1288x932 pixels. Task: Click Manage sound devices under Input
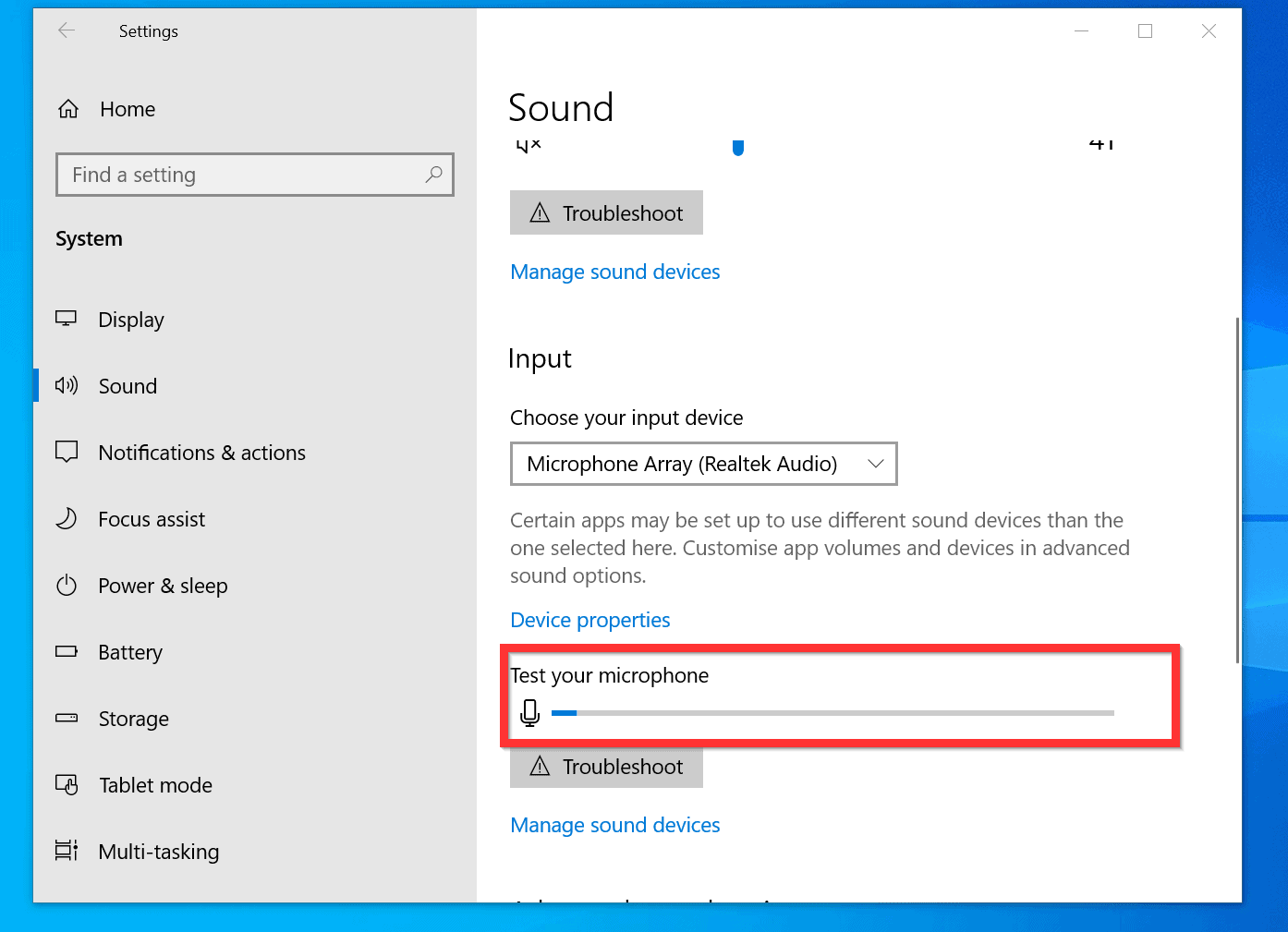click(x=614, y=824)
